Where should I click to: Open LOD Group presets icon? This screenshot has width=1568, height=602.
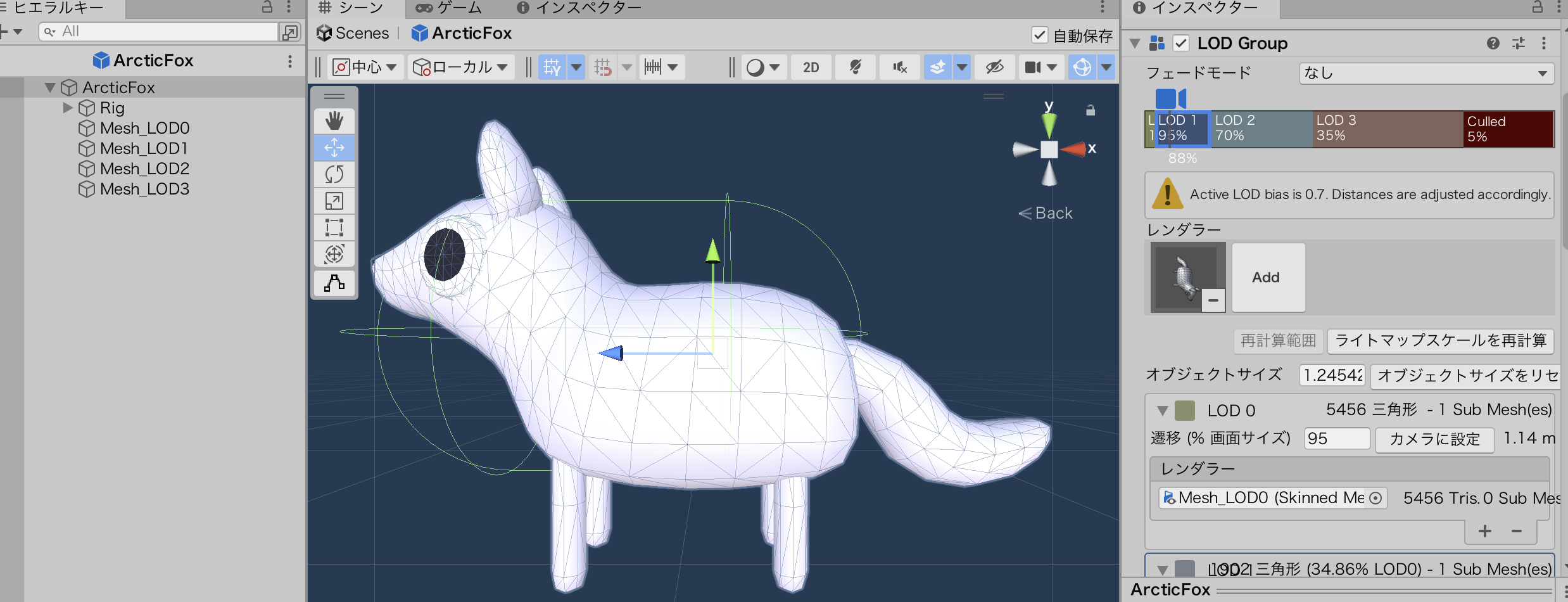coord(1519,43)
